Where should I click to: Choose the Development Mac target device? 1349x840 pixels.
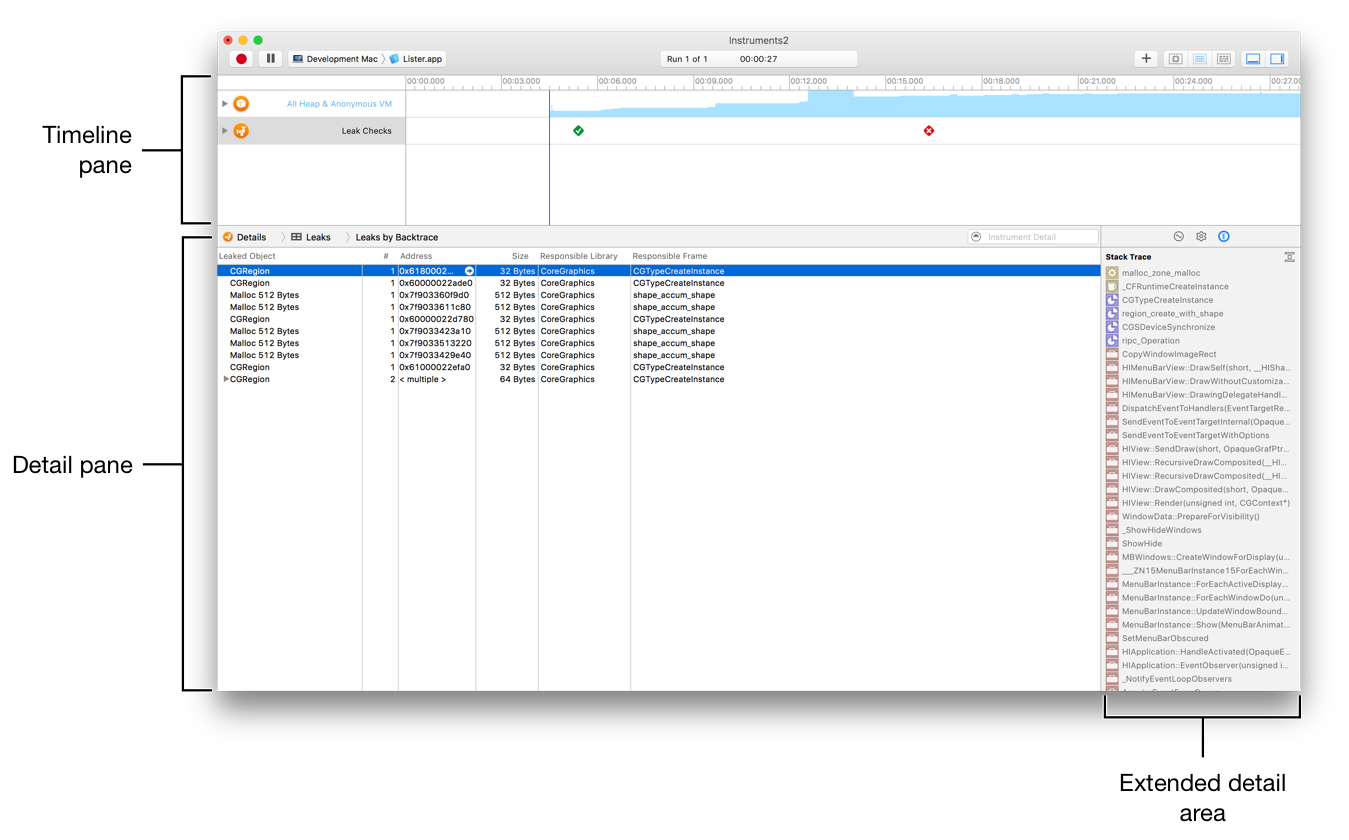[x=335, y=59]
